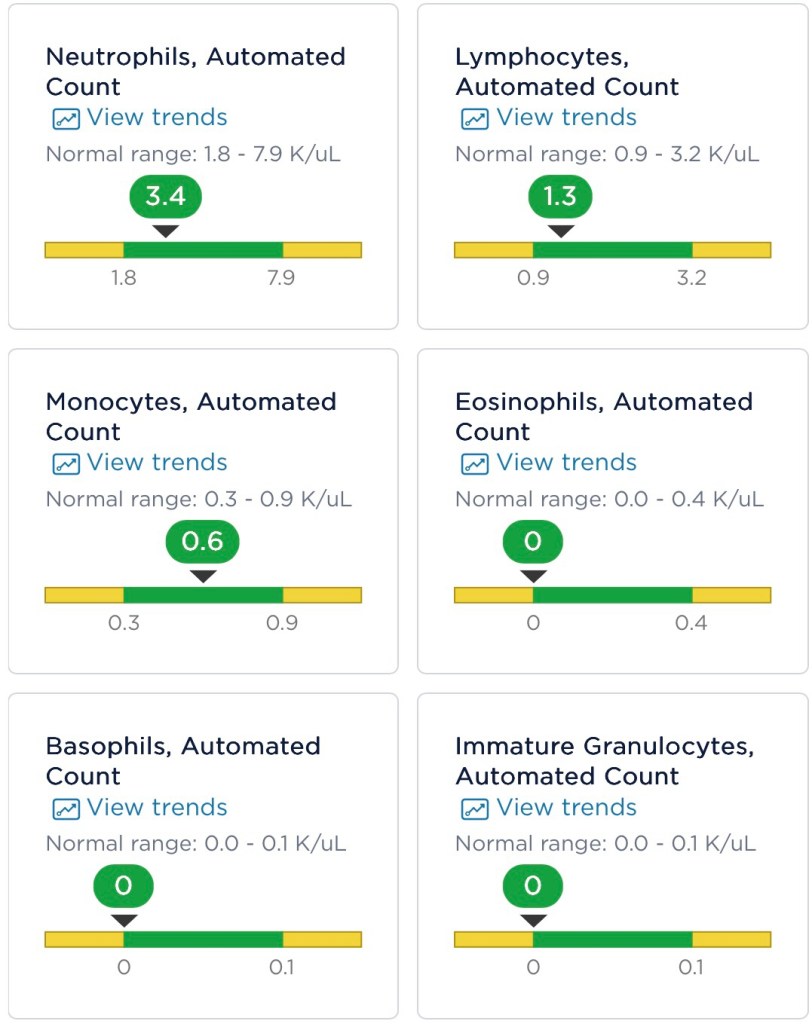
Task: Select the Basophils, Automated Count title
Action: pos(183,761)
